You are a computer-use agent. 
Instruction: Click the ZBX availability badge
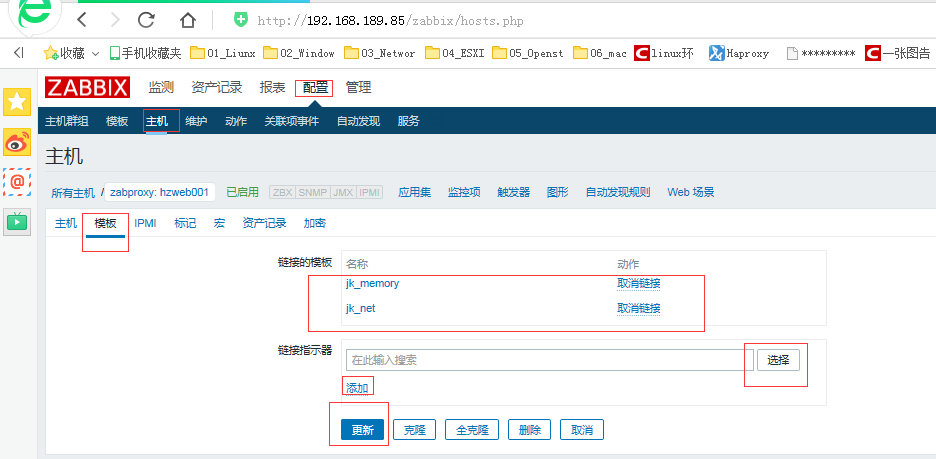283,192
